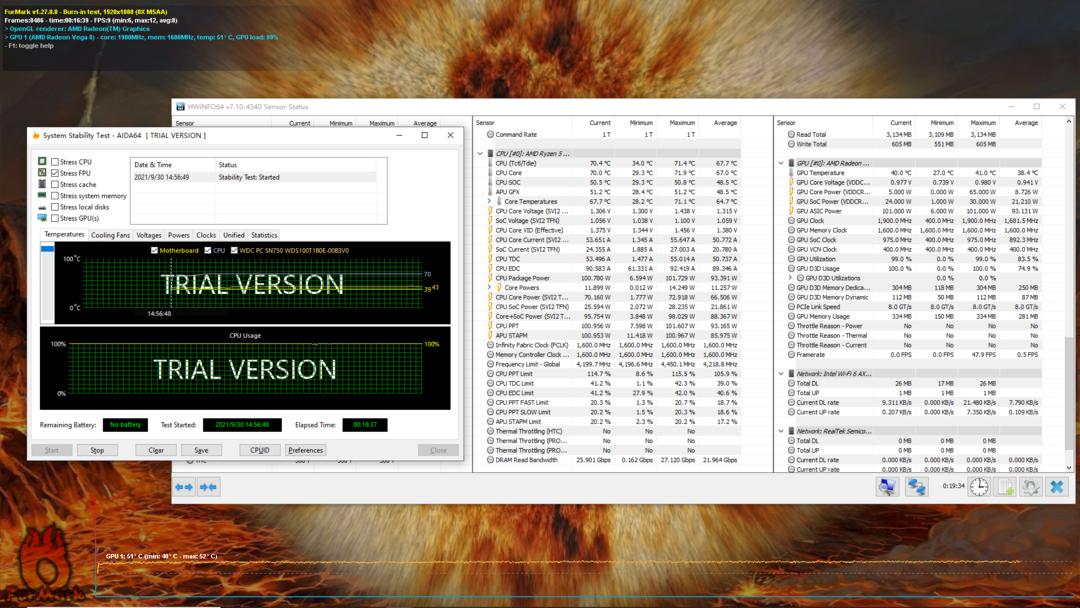Click the HWiNFO network computers icon
Screen dimensions: 1080x608
916,487
